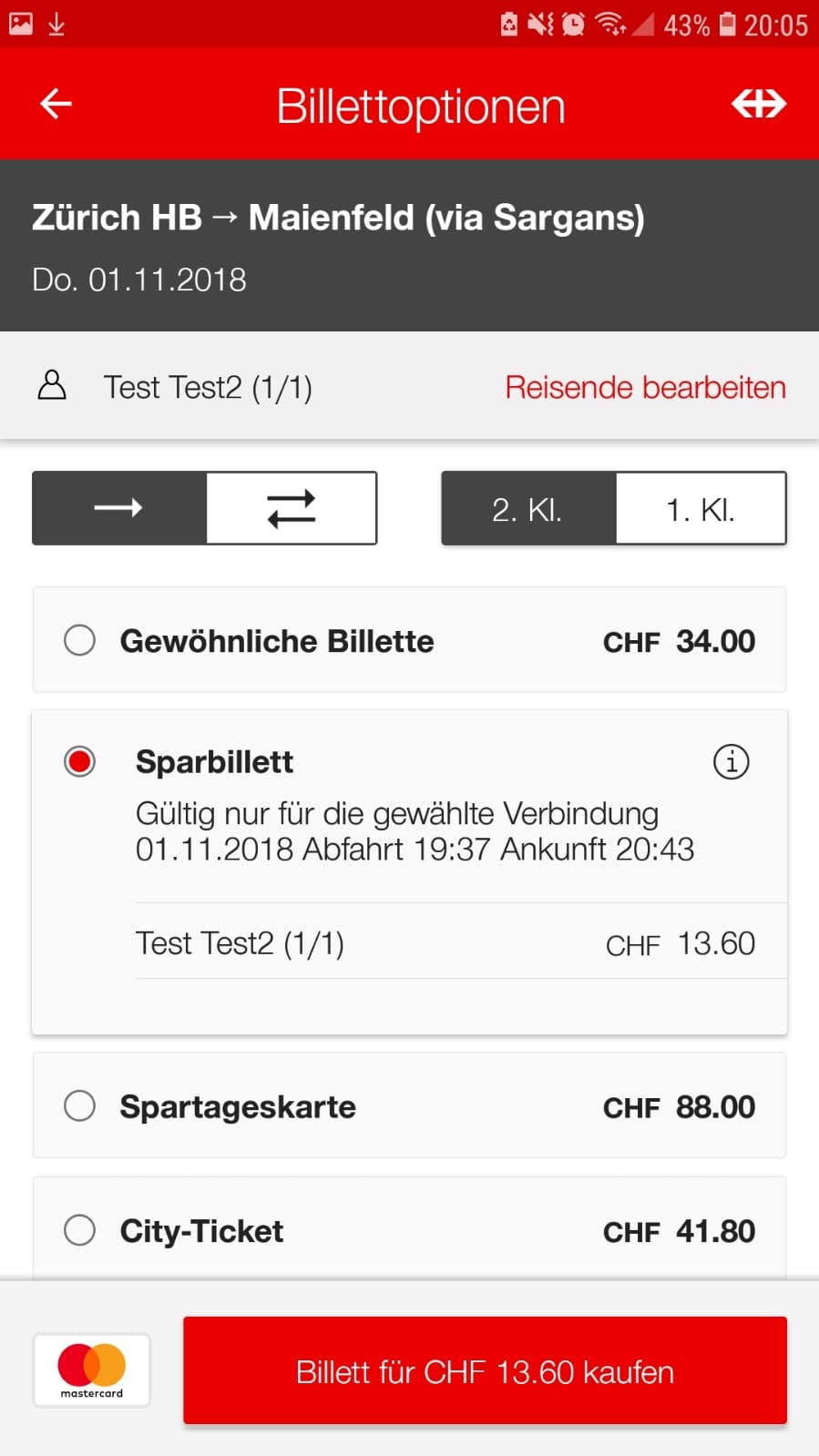The image size is (819, 1456).
Task: Select the one-way arrow option
Action: coord(119,508)
